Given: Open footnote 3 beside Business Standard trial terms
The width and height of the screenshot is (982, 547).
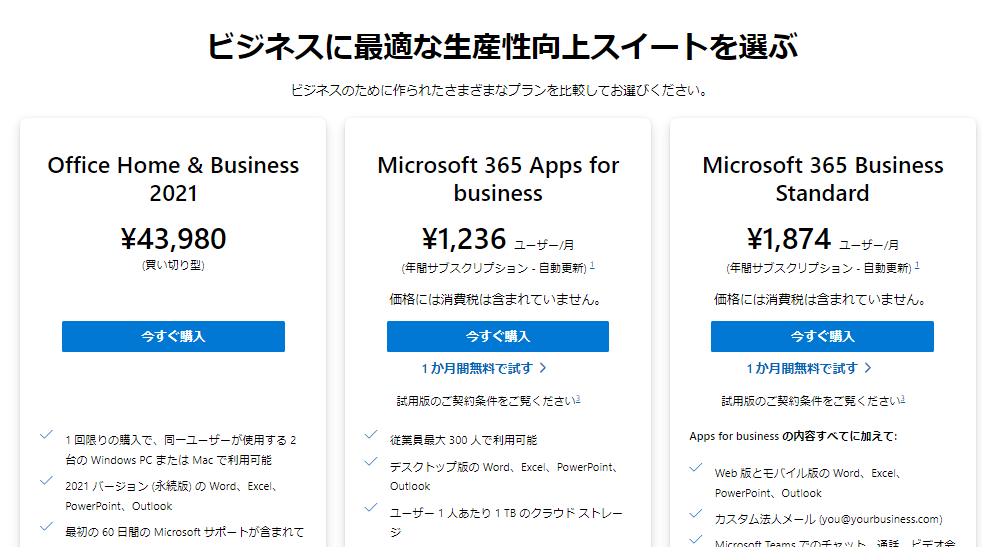Looking at the screenshot, I should (x=902, y=399).
